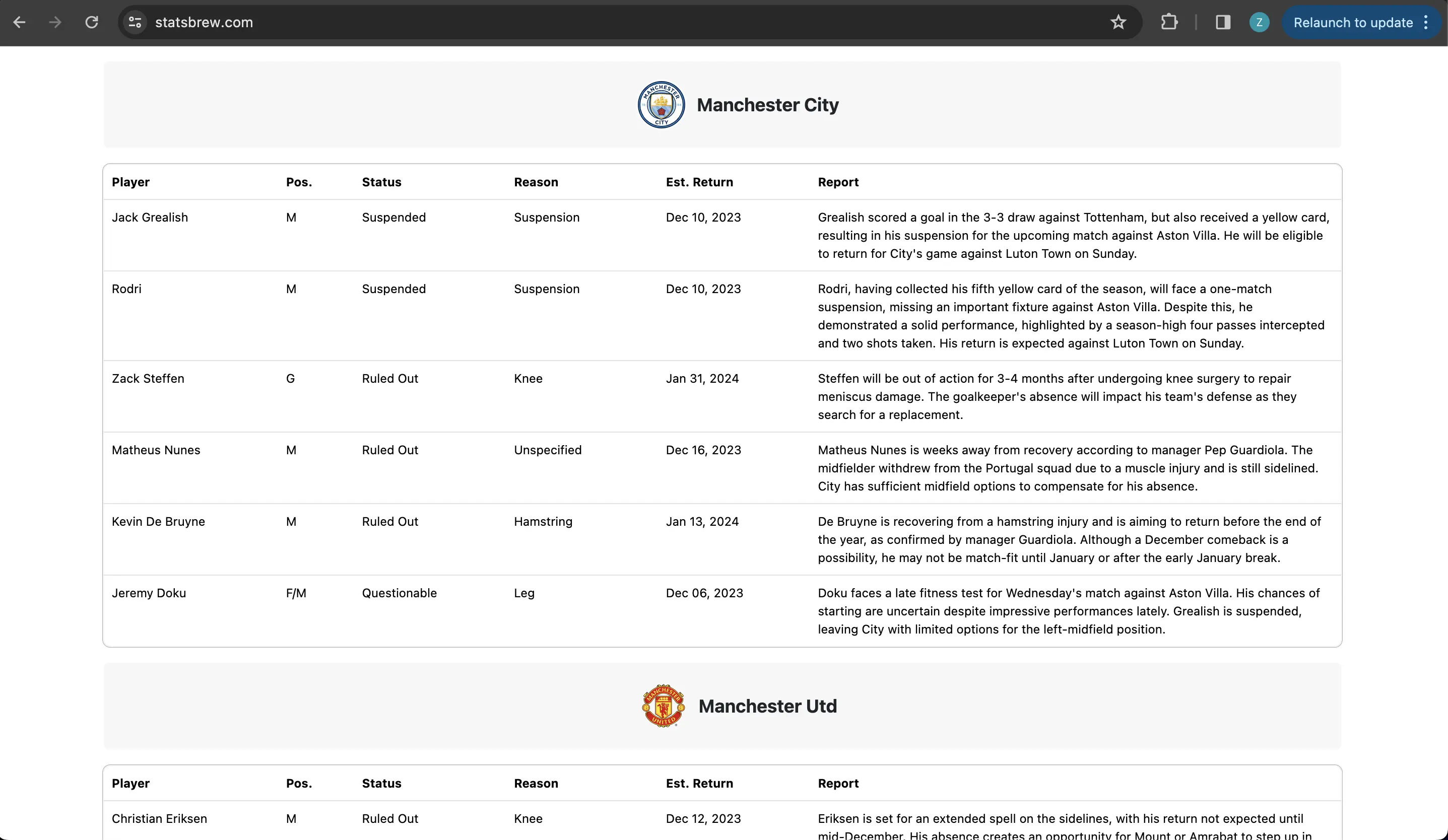The height and width of the screenshot is (840, 1448).
Task: Select player name Rodri
Action: (126, 289)
